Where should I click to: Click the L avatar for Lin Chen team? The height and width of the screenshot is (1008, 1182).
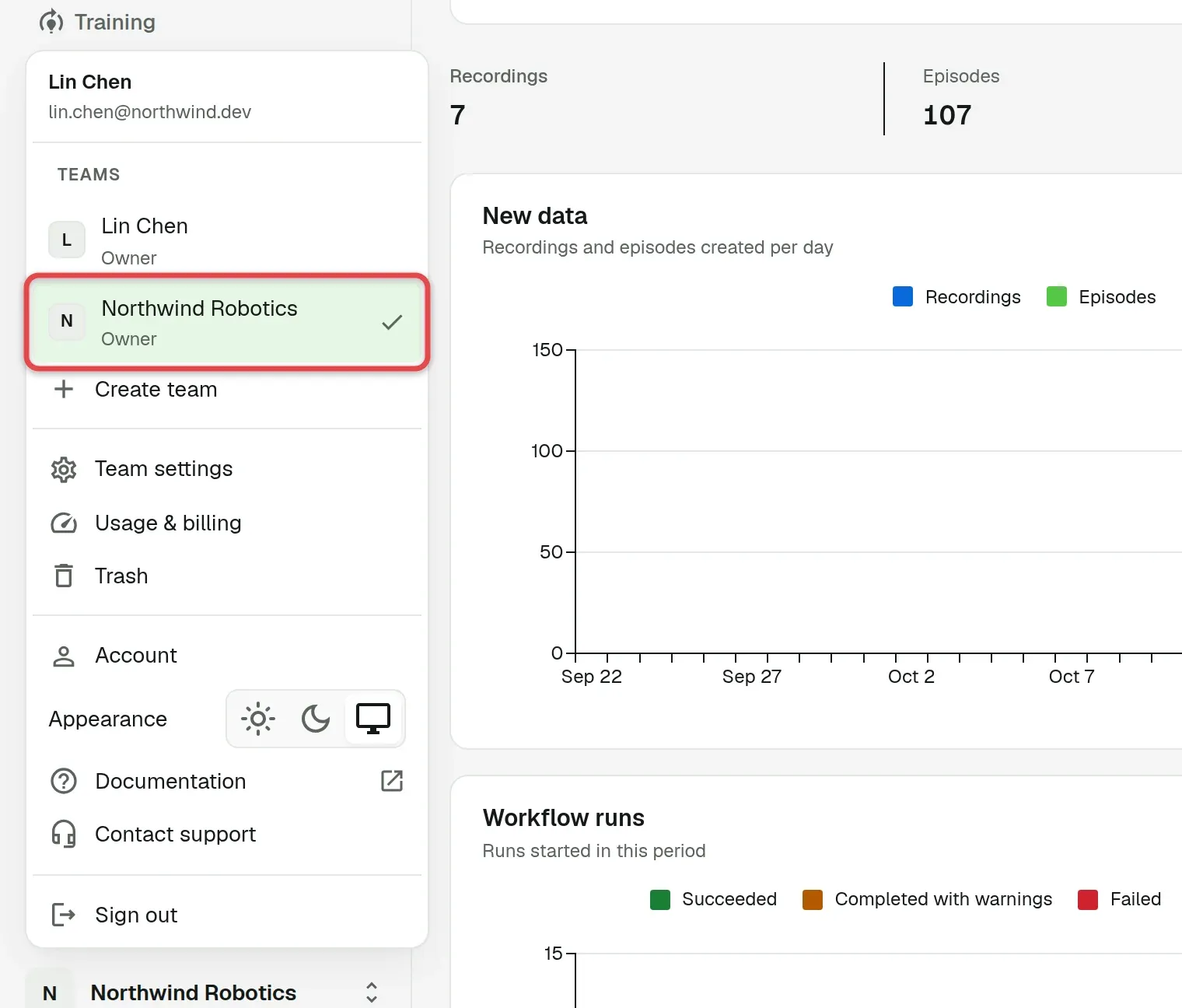pos(67,240)
